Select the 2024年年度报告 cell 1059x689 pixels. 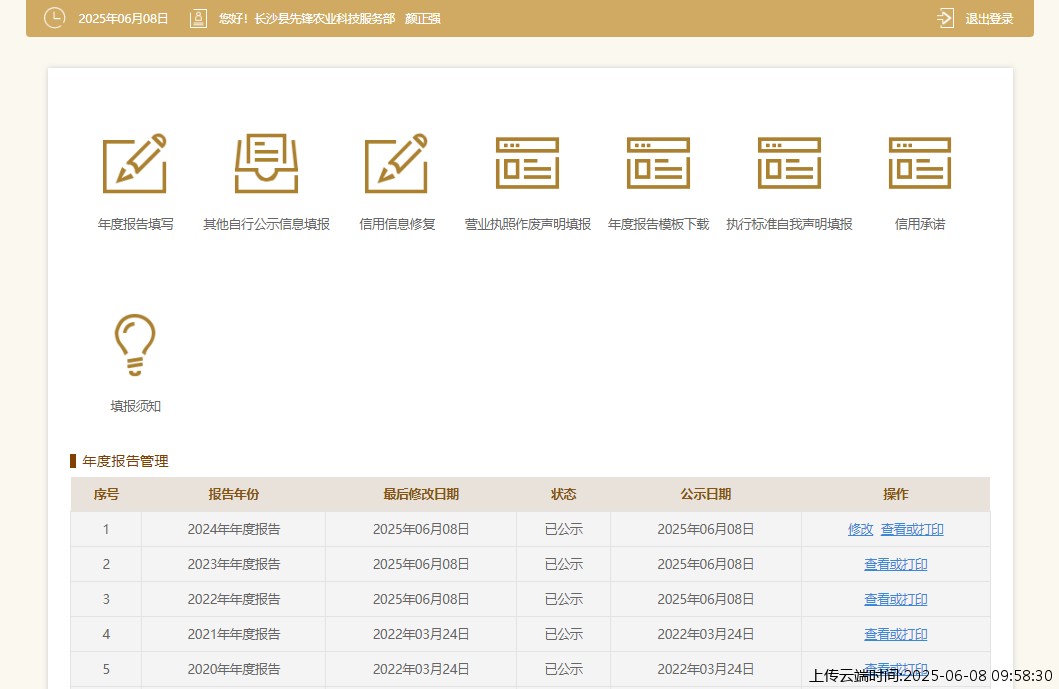click(x=234, y=529)
